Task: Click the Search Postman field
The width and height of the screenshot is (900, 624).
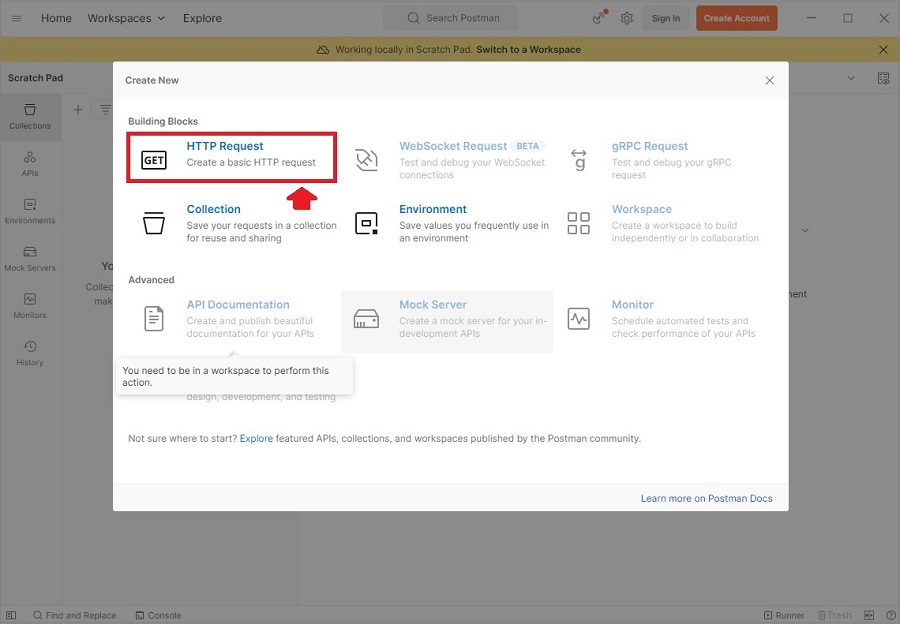Action: [451, 18]
